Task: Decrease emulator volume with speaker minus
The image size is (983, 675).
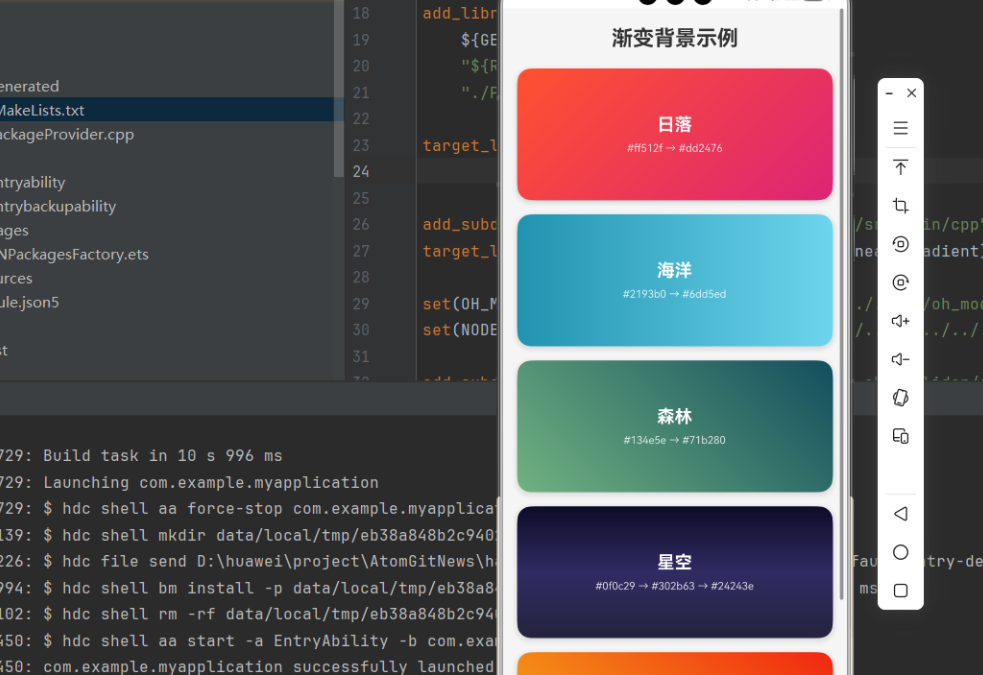Action: click(x=900, y=359)
